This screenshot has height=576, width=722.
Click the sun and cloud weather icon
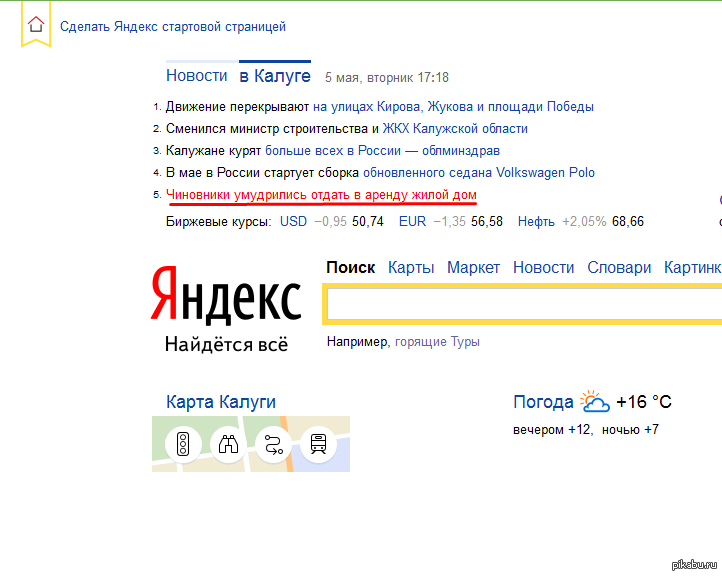(x=596, y=402)
